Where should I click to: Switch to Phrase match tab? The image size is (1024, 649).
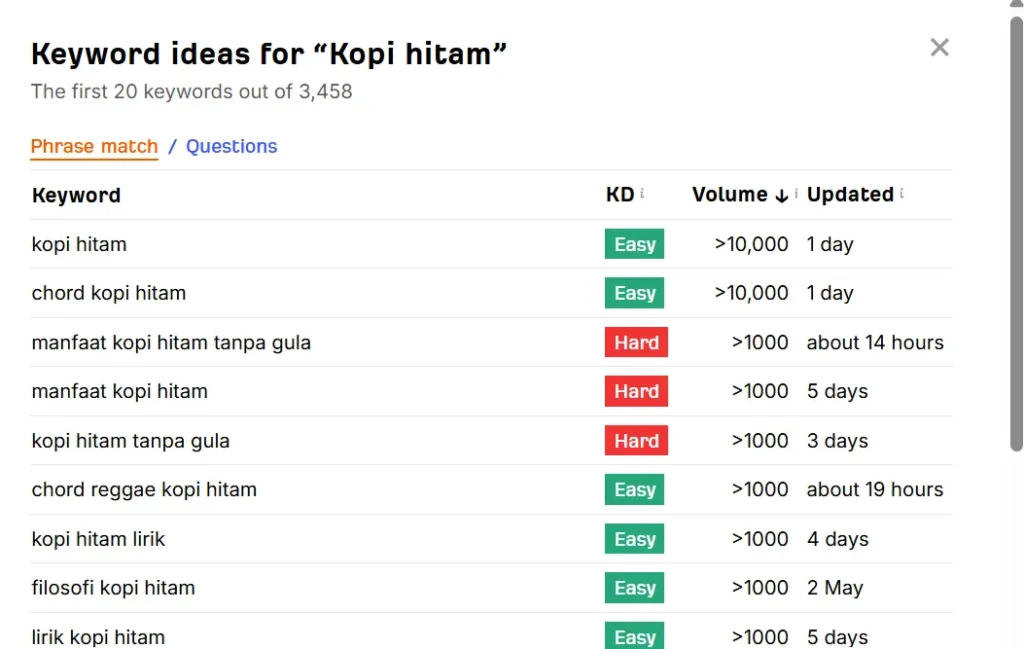(x=94, y=146)
